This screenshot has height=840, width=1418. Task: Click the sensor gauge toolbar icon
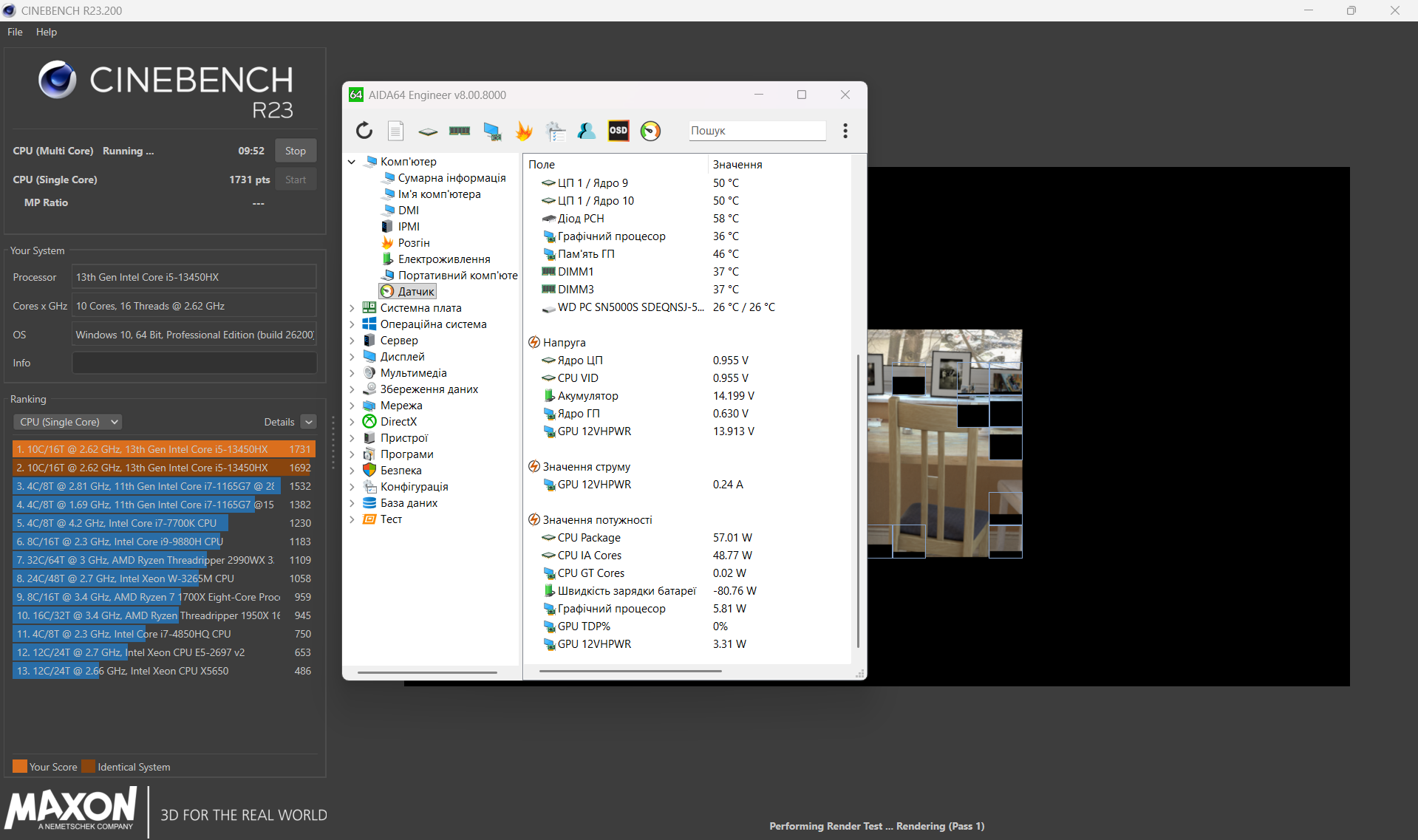(x=650, y=131)
